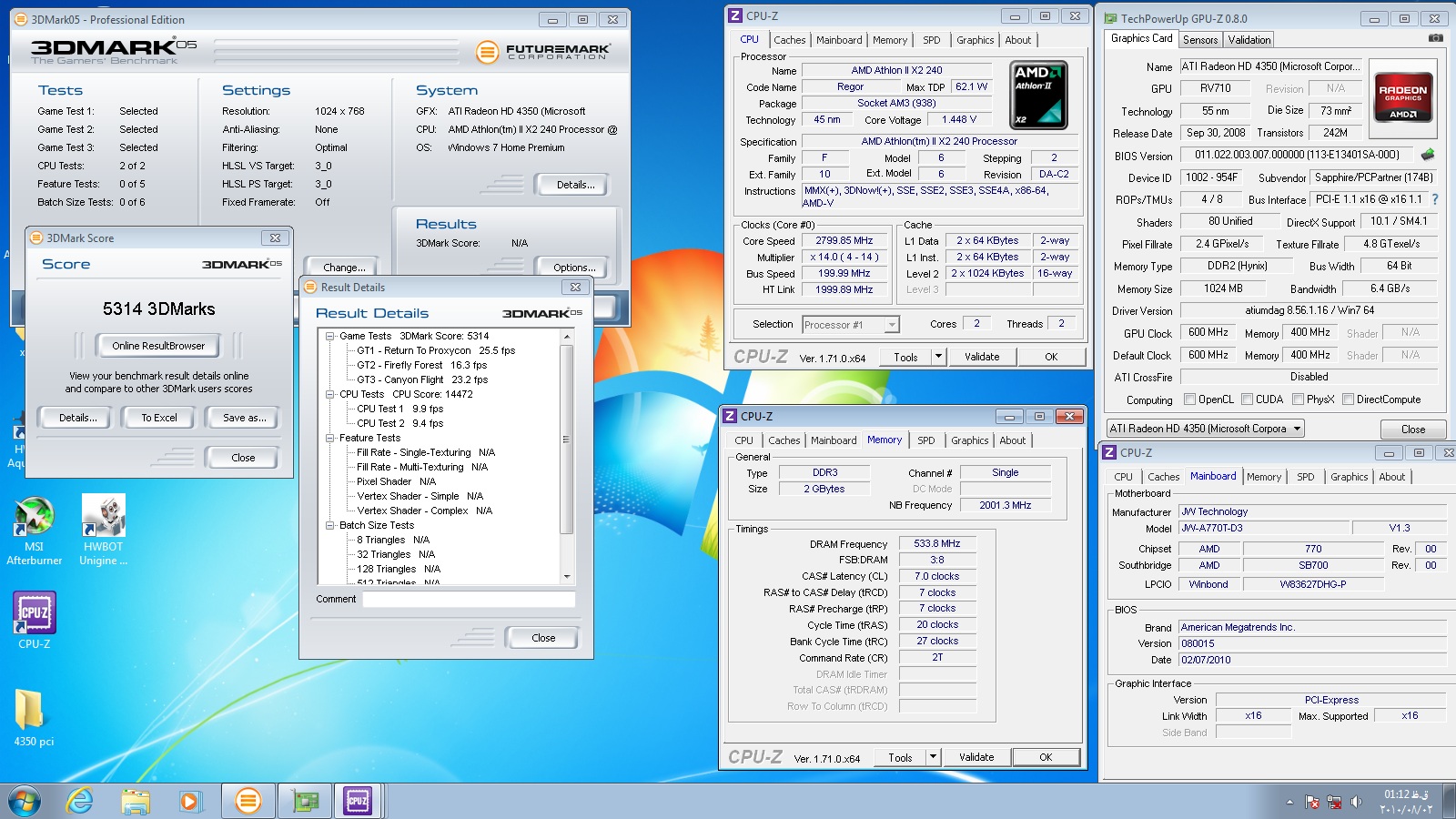This screenshot has width=1456, height=819.
Task: Open Sensors tab in GPU-Z
Action: [1200, 40]
